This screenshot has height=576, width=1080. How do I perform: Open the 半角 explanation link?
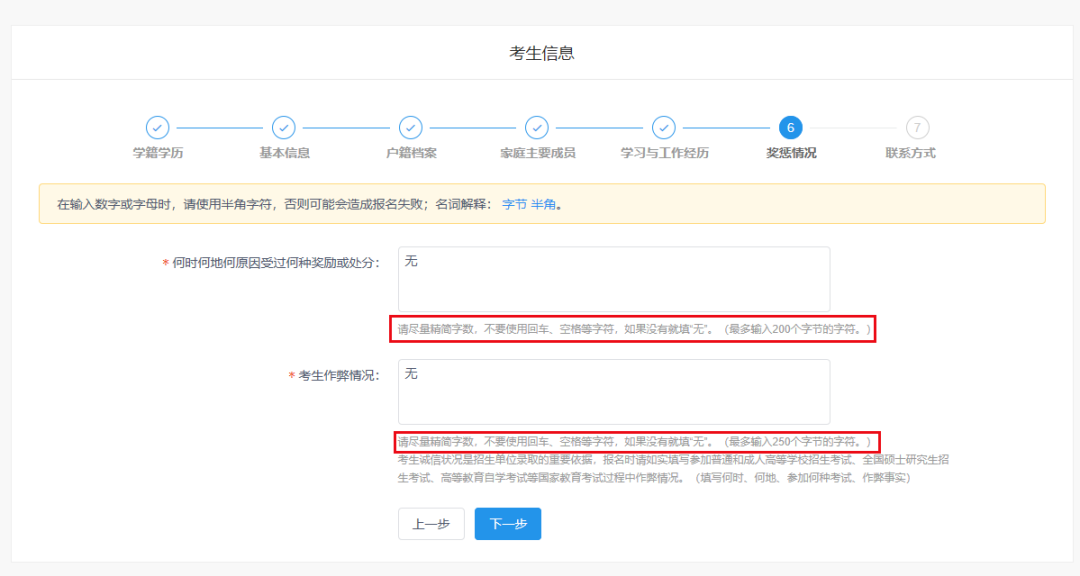(543, 204)
